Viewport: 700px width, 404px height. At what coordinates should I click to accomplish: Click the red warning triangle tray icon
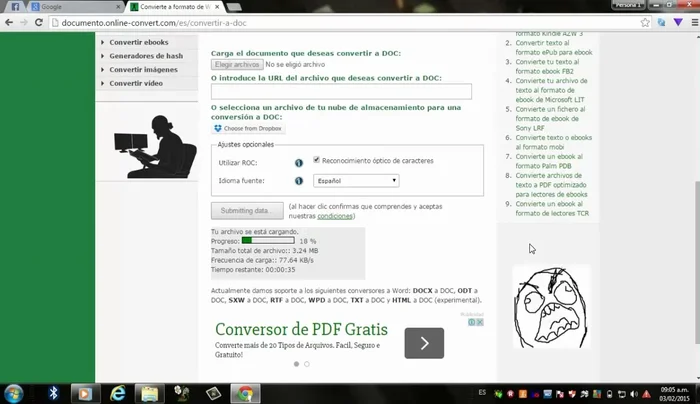click(646, 394)
